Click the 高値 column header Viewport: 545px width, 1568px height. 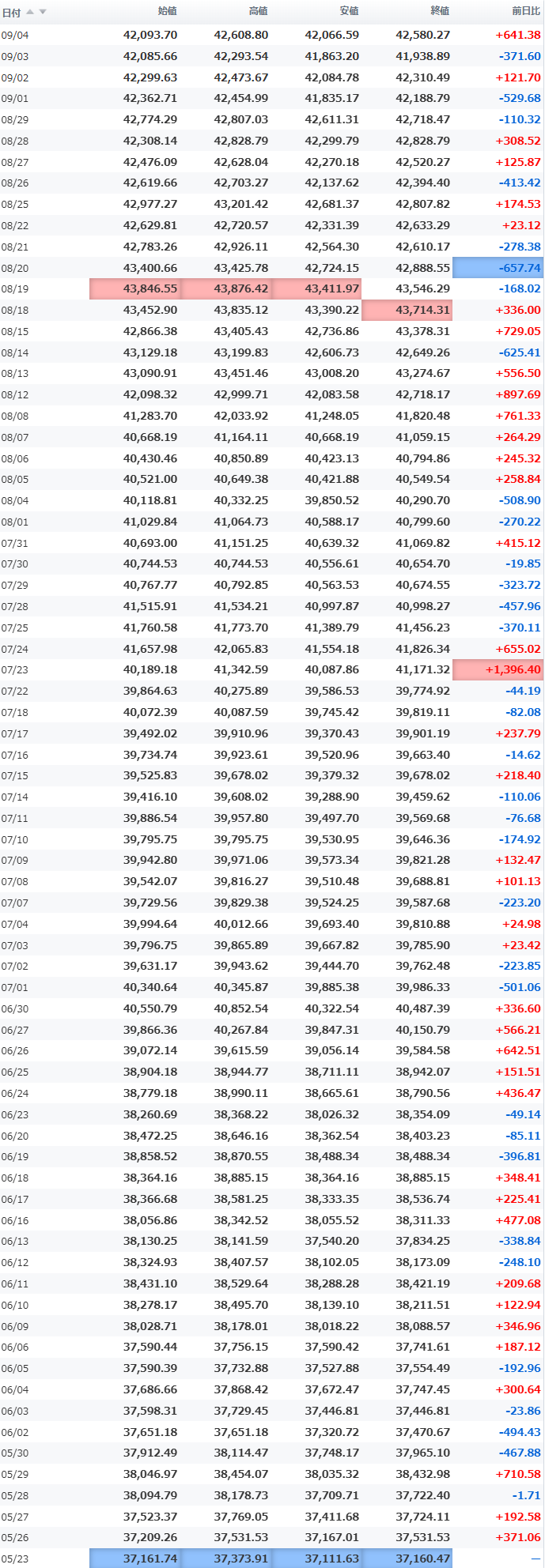pos(259,11)
